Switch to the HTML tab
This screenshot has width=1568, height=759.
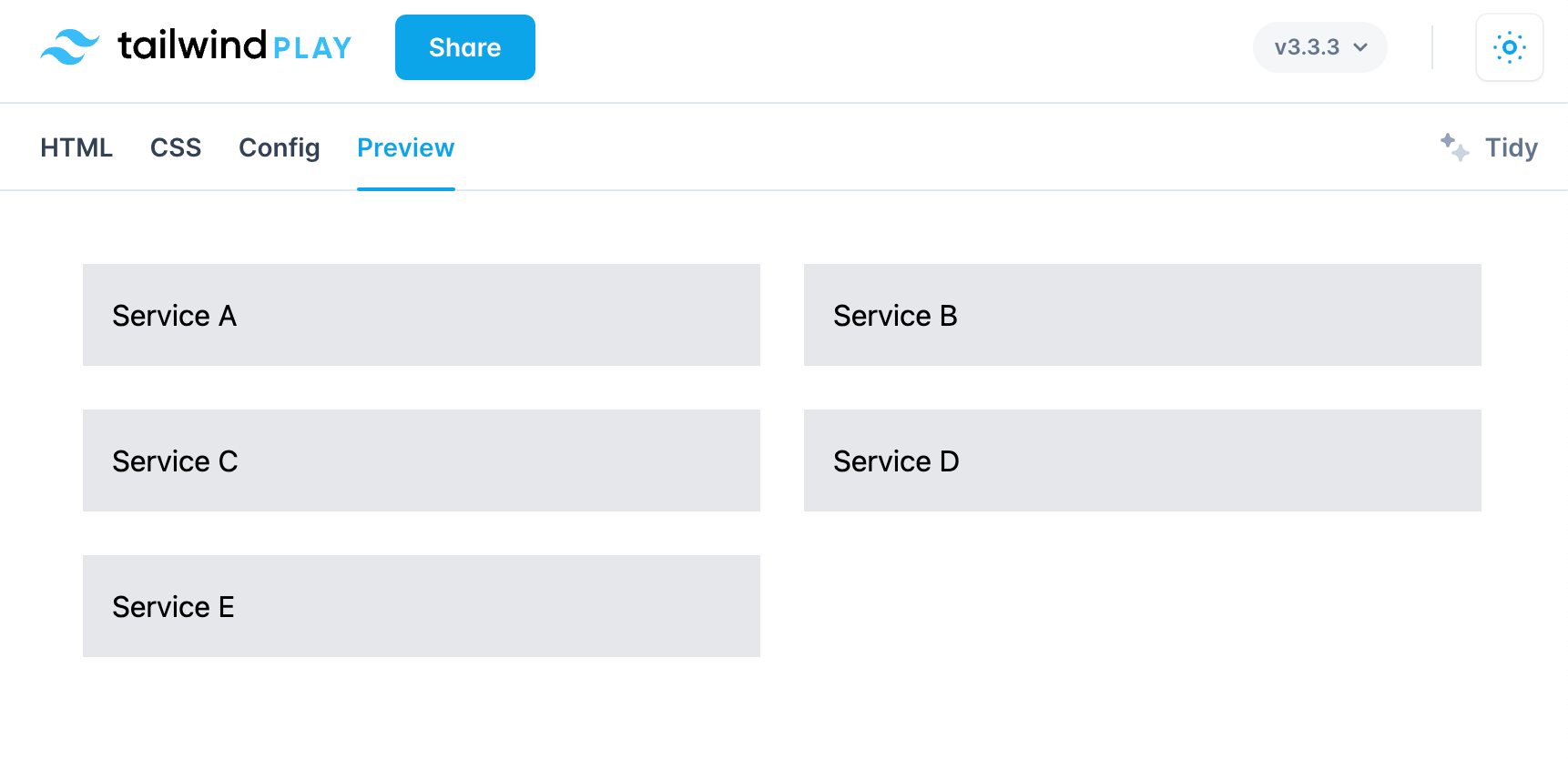[76, 147]
